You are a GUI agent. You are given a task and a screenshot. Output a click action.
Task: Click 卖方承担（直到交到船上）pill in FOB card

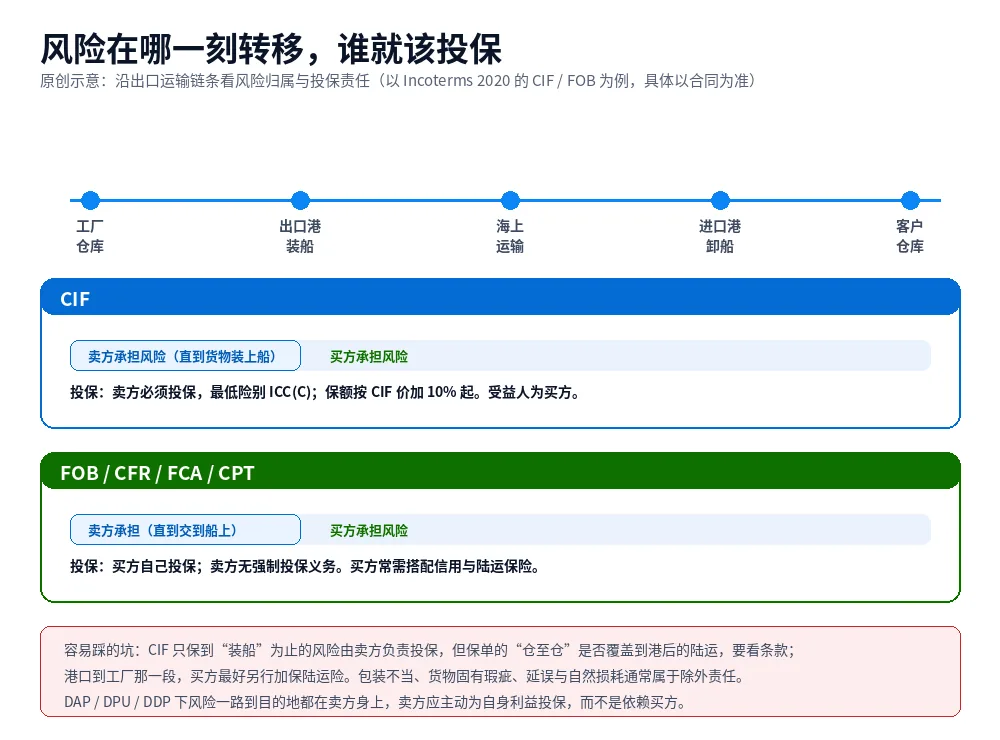click(185, 530)
